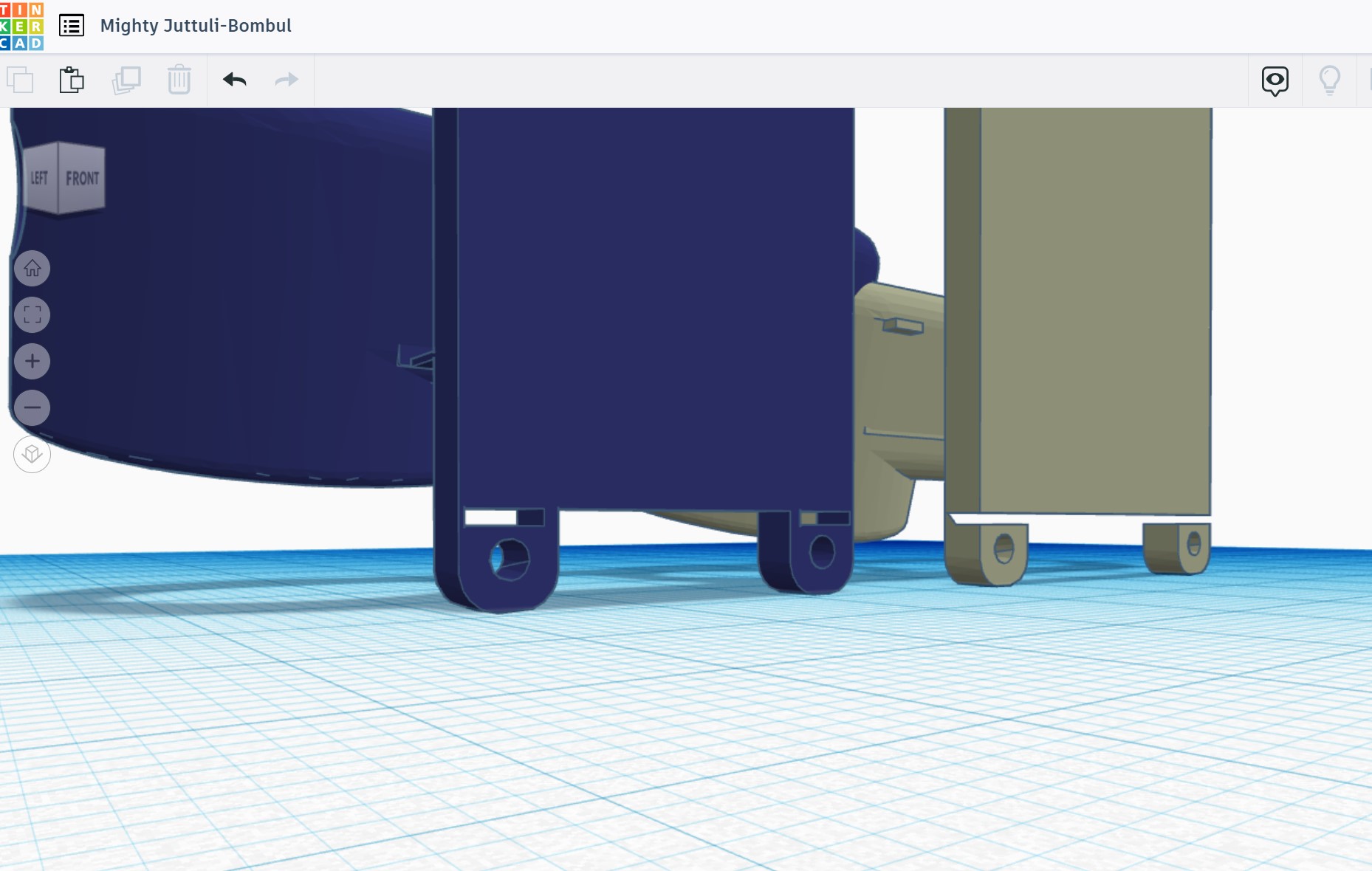Image resolution: width=1372 pixels, height=871 pixels.
Task: Reset camera with Home view button
Action: [32, 268]
